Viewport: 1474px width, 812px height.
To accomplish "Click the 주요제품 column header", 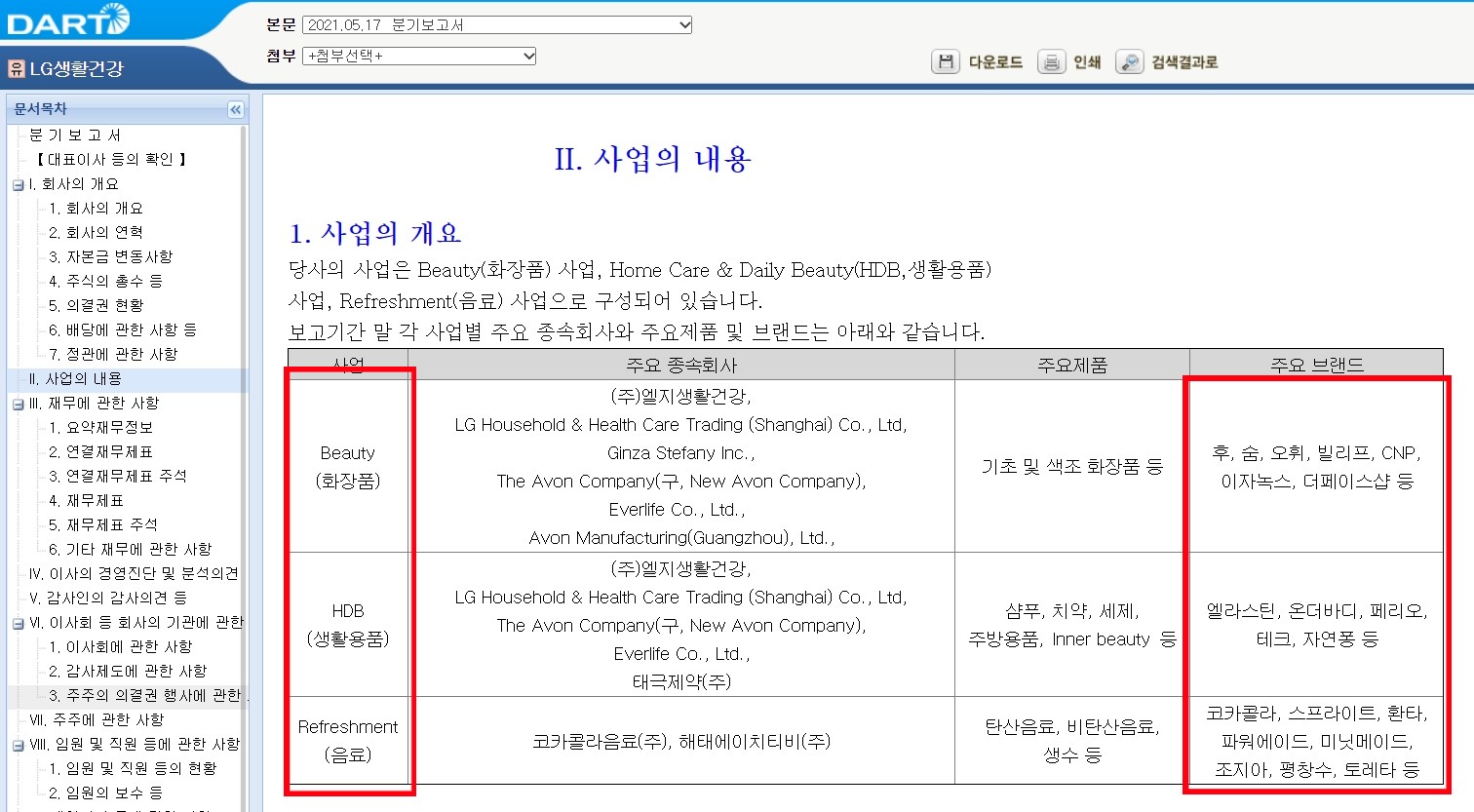I will (1072, 365).
